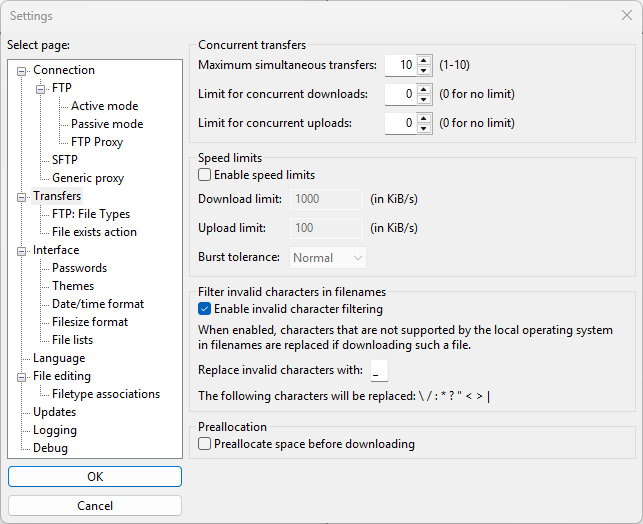643x524 pixels.
Task: Select Passive mode settings page
Action: click(107, 124)
